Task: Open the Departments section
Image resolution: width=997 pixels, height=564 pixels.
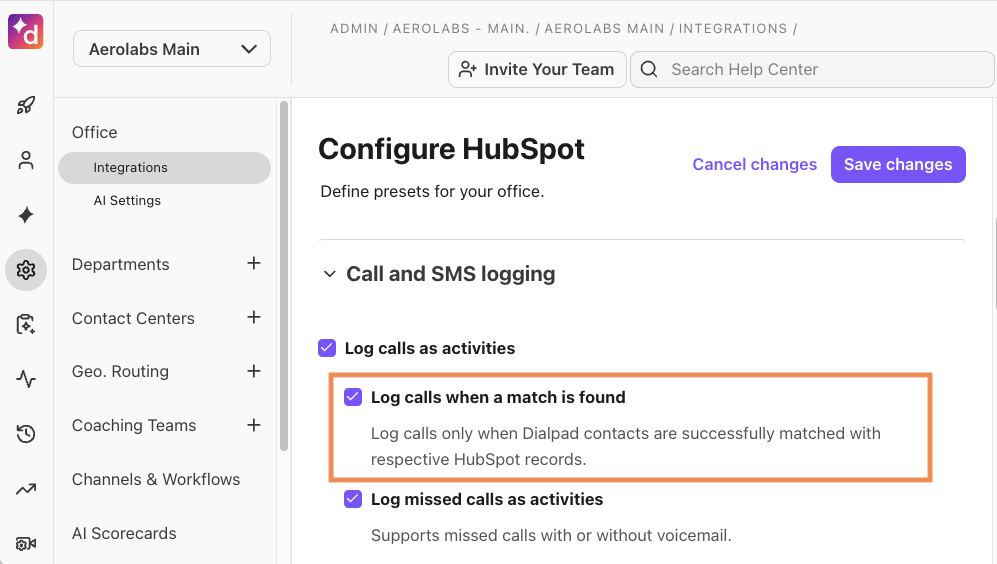Action: click(x=120, y=265)
